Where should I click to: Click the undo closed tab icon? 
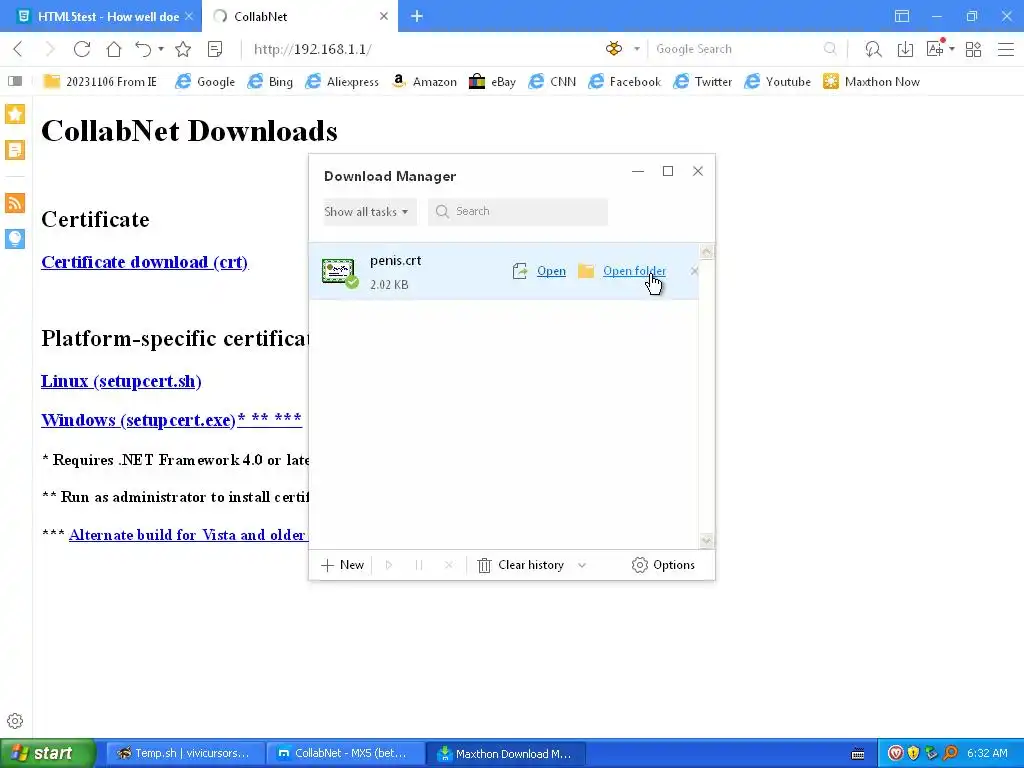(144, 49)
